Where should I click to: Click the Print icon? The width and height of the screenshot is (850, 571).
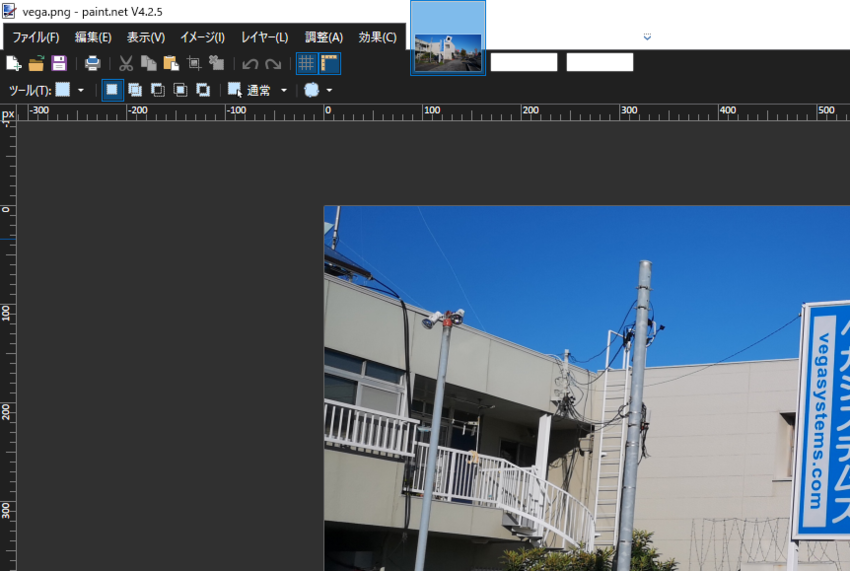coord(93,63)
